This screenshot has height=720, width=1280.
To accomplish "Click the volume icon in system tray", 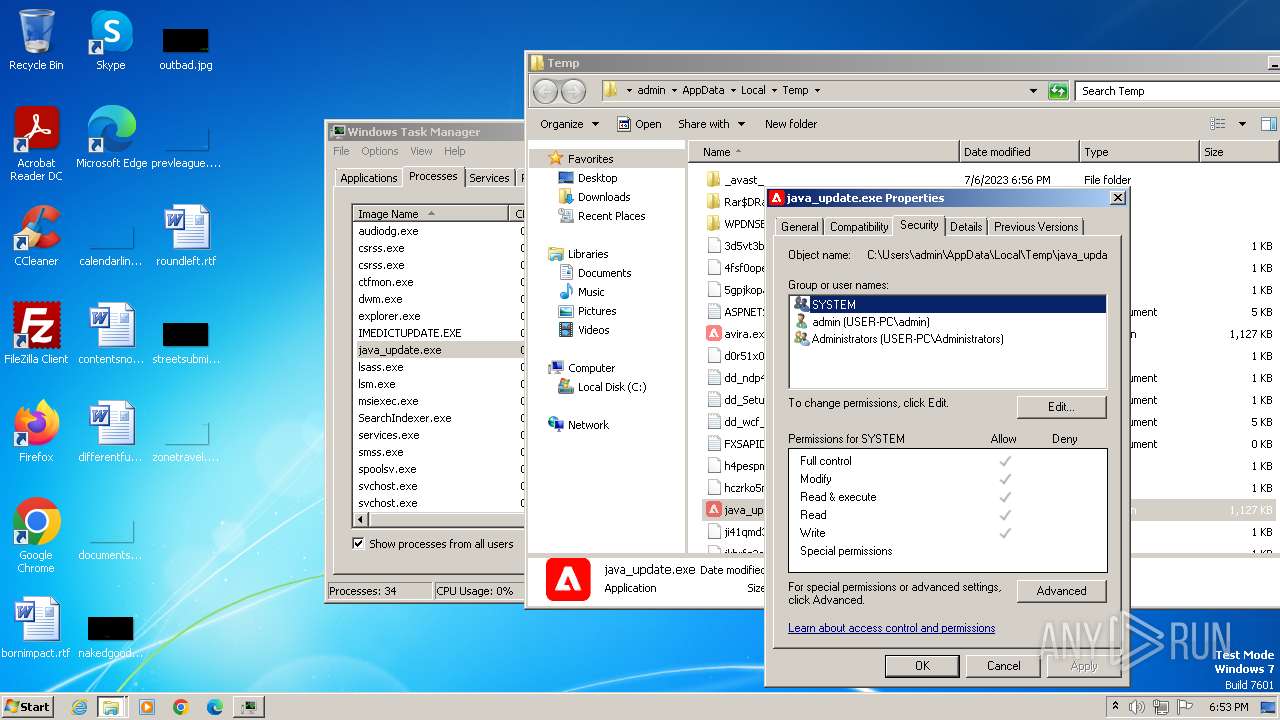I will 1136,707.
